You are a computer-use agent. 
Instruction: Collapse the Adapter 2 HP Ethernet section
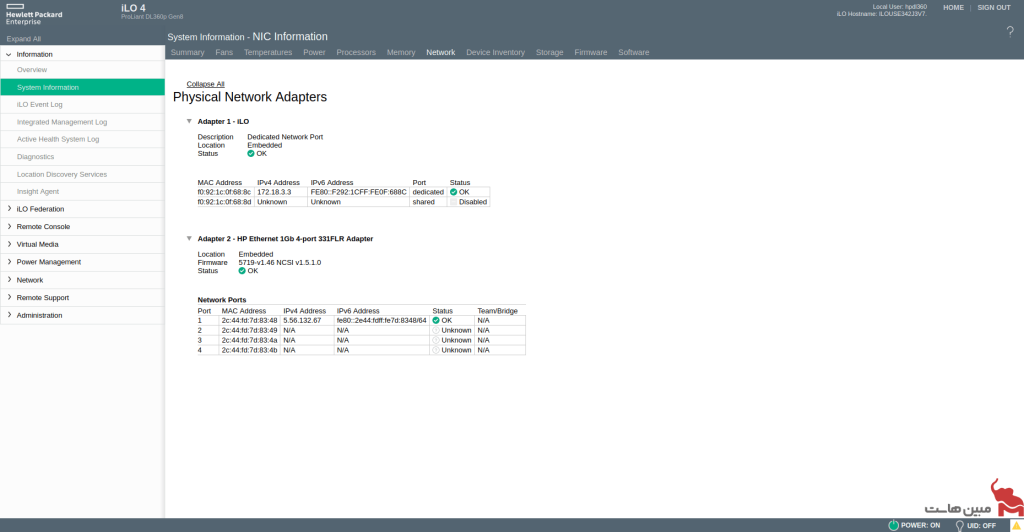189,239
